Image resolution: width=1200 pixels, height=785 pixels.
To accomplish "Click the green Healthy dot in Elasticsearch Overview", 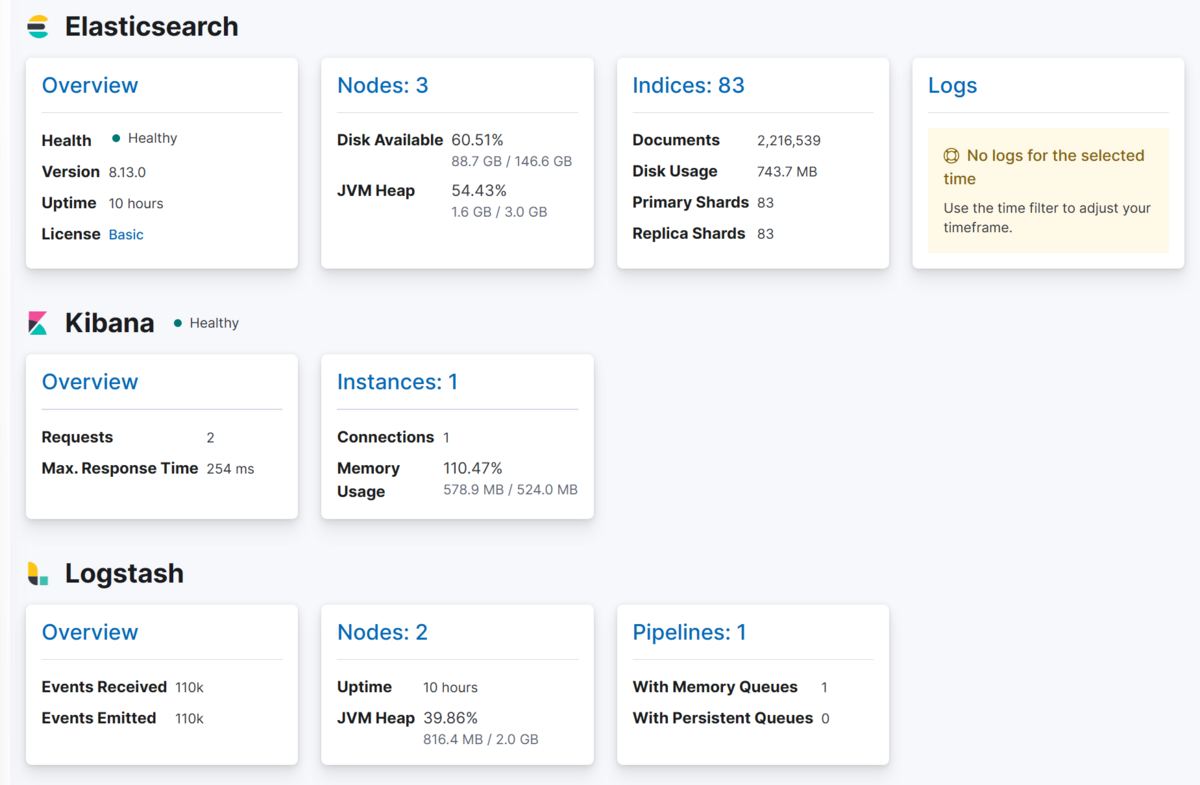I will (116, 139).
